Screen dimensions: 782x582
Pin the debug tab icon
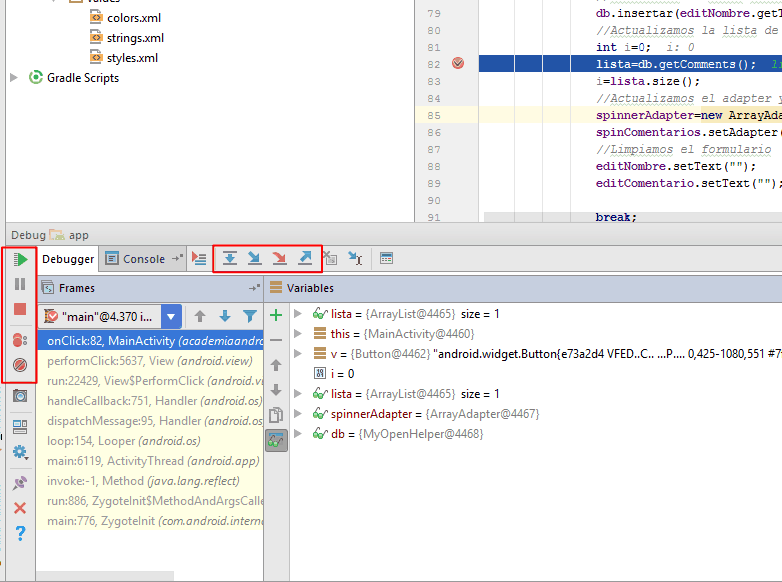(x=20, y=483)
